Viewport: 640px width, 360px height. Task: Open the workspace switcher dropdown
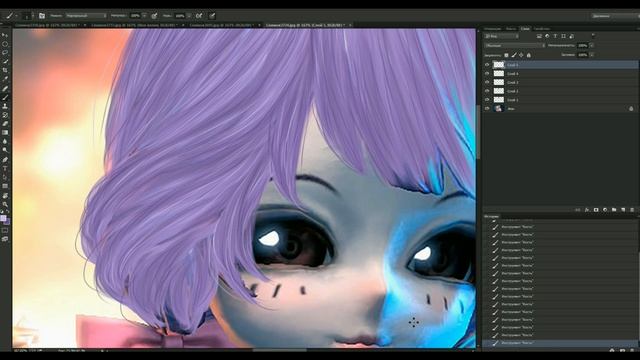[616, 16]
